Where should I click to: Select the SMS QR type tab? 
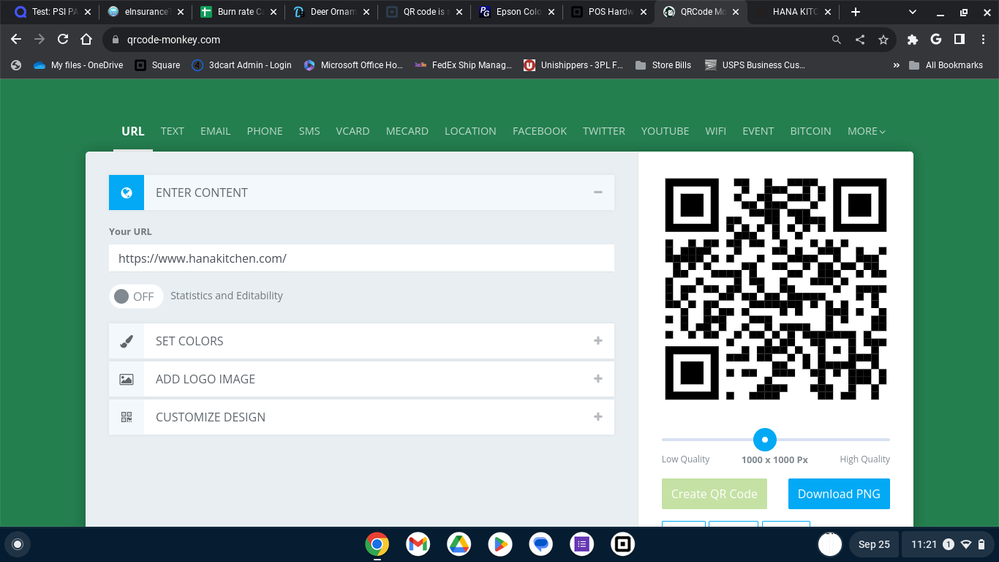pyautogui.click(x=309, y=131)
